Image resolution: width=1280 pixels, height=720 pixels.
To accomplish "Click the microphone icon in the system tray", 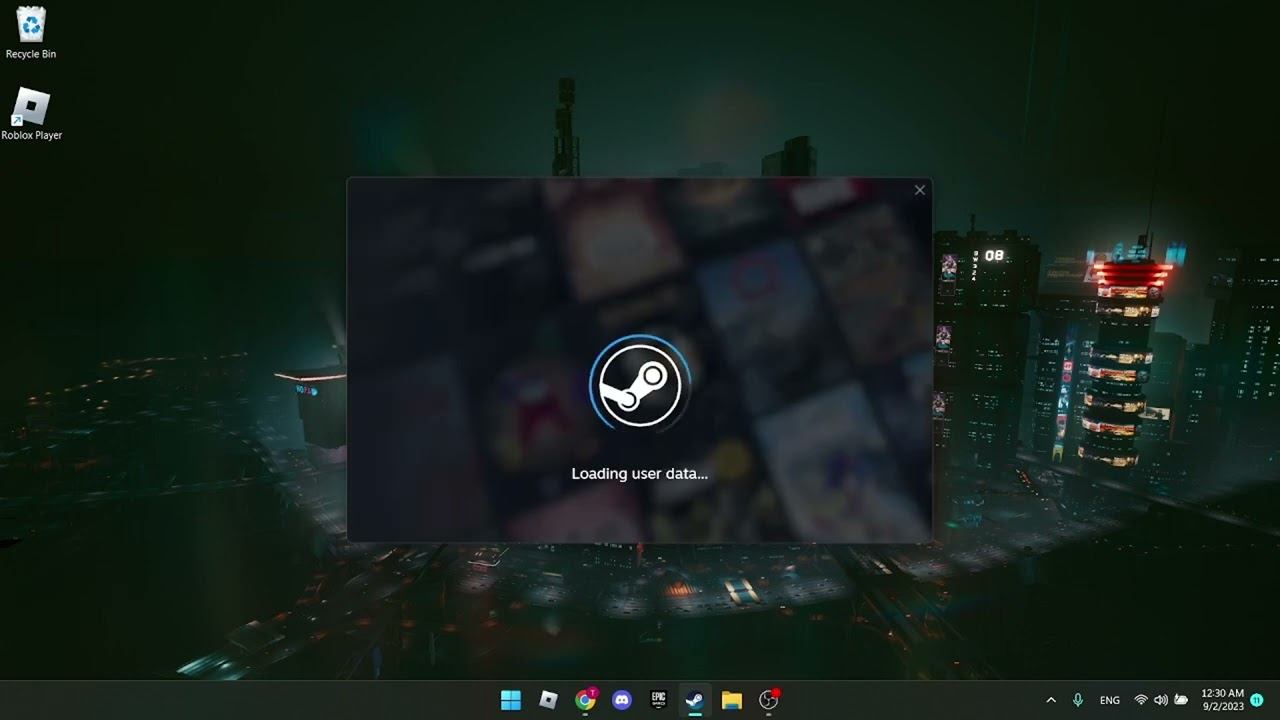I will (1078, 700).
